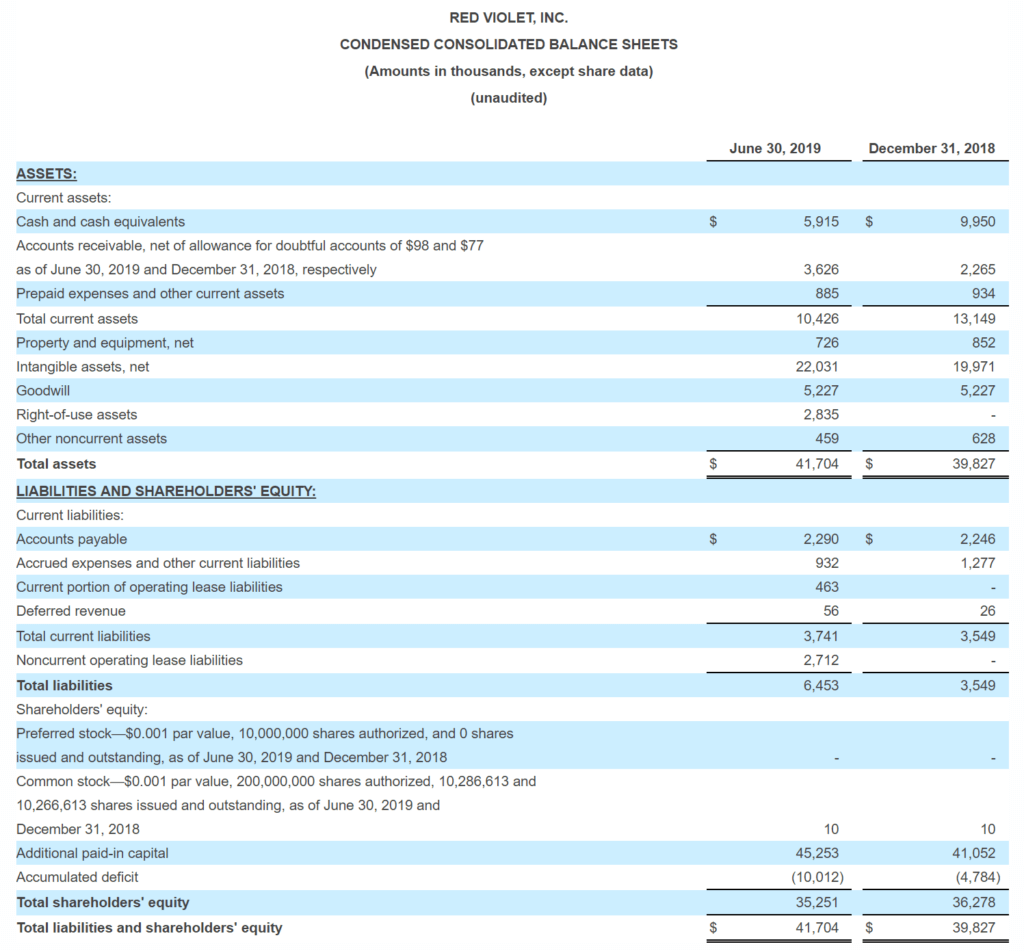Select accrued expenses value 932
This screenshot has width=1024, height=951.
pyautogui.click(x=827, y=564)
